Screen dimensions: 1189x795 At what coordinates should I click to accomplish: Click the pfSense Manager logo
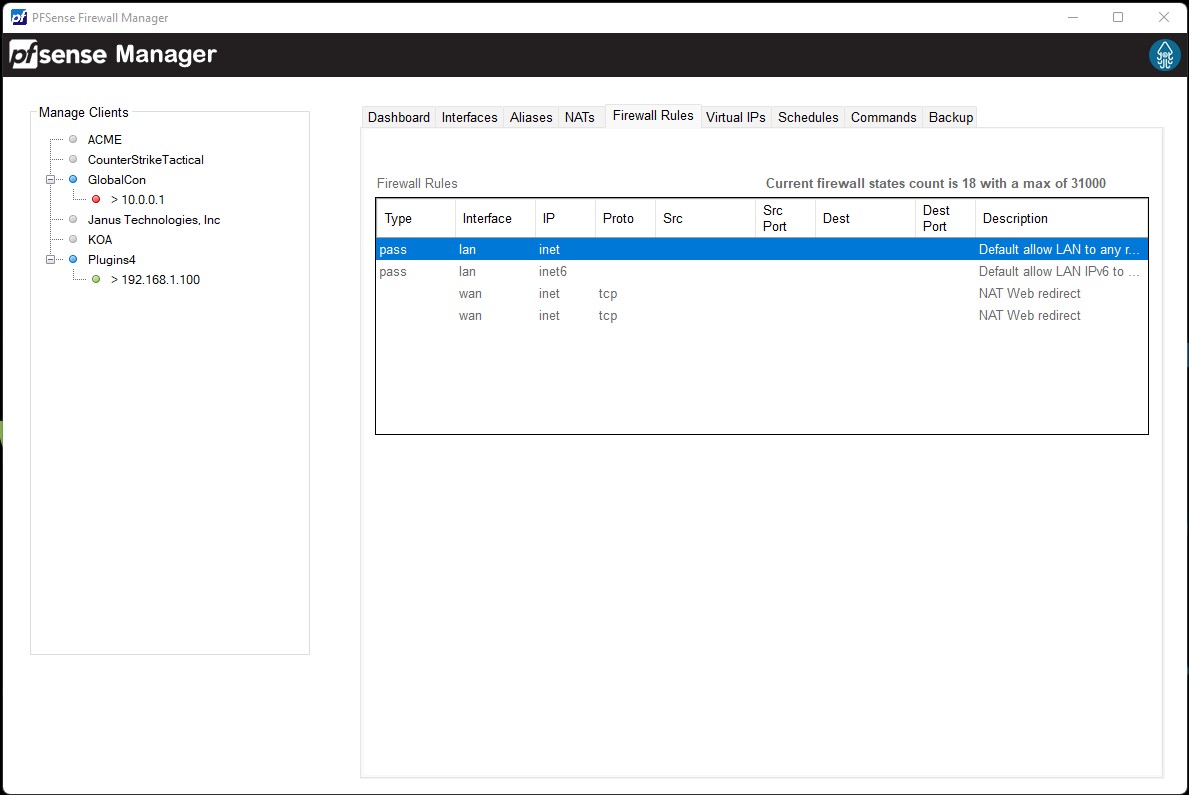tap(113, 55)
